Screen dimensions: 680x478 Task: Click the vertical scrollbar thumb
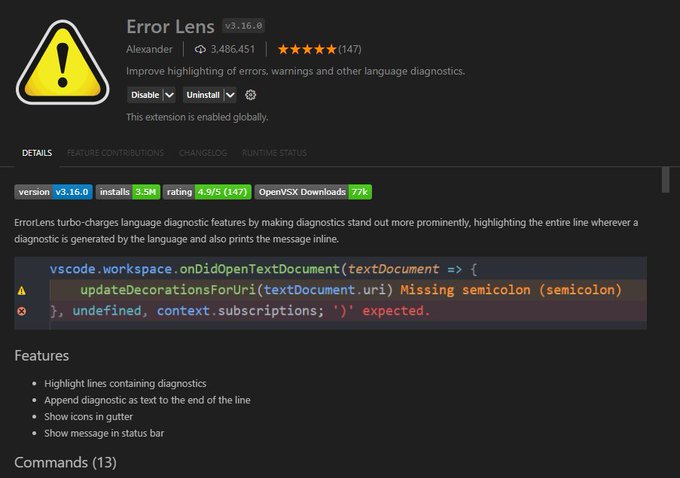(x=665, y=180)
